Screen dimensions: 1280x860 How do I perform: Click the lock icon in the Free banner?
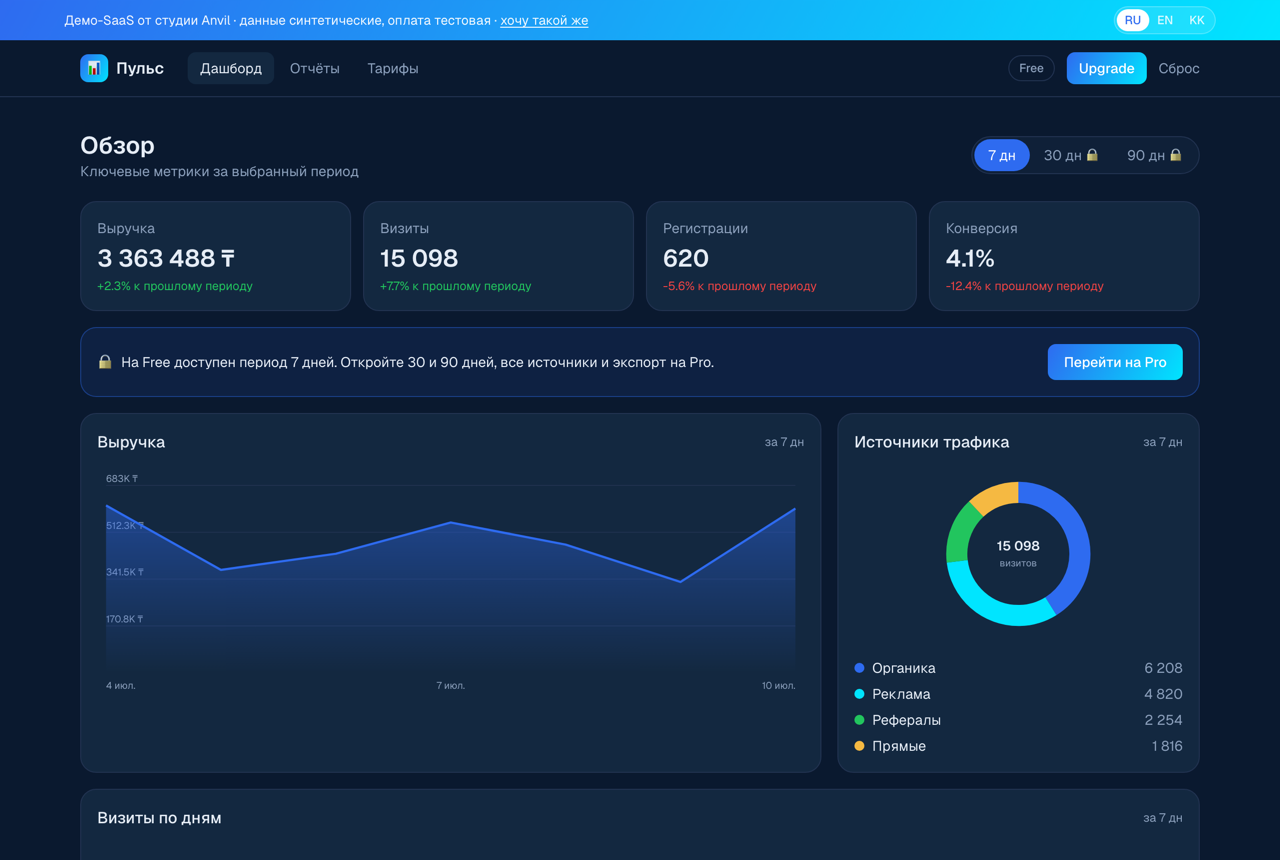point(105,362)
